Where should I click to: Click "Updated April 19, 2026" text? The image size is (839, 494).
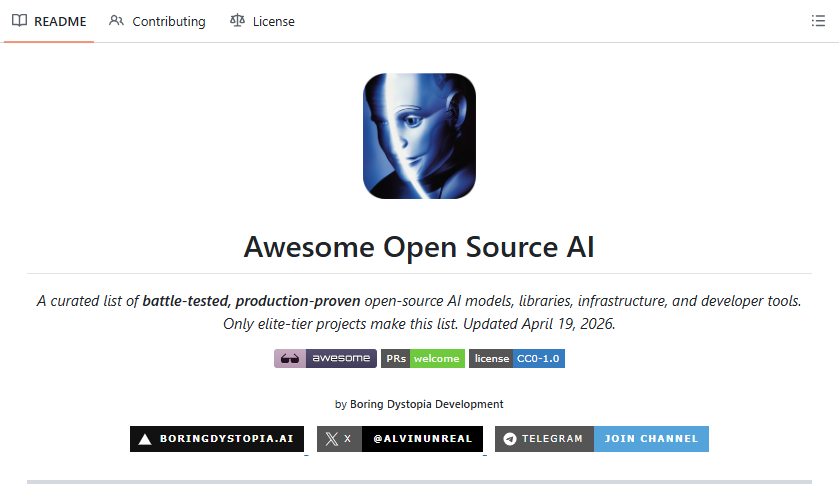point(539,324)
